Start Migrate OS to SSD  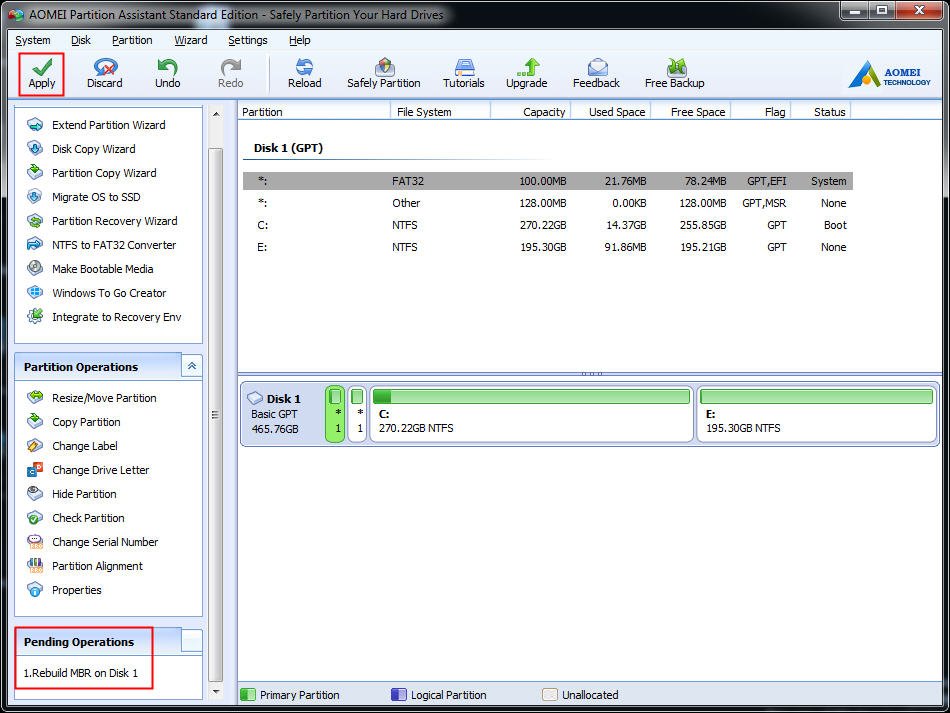pos(84,197)
